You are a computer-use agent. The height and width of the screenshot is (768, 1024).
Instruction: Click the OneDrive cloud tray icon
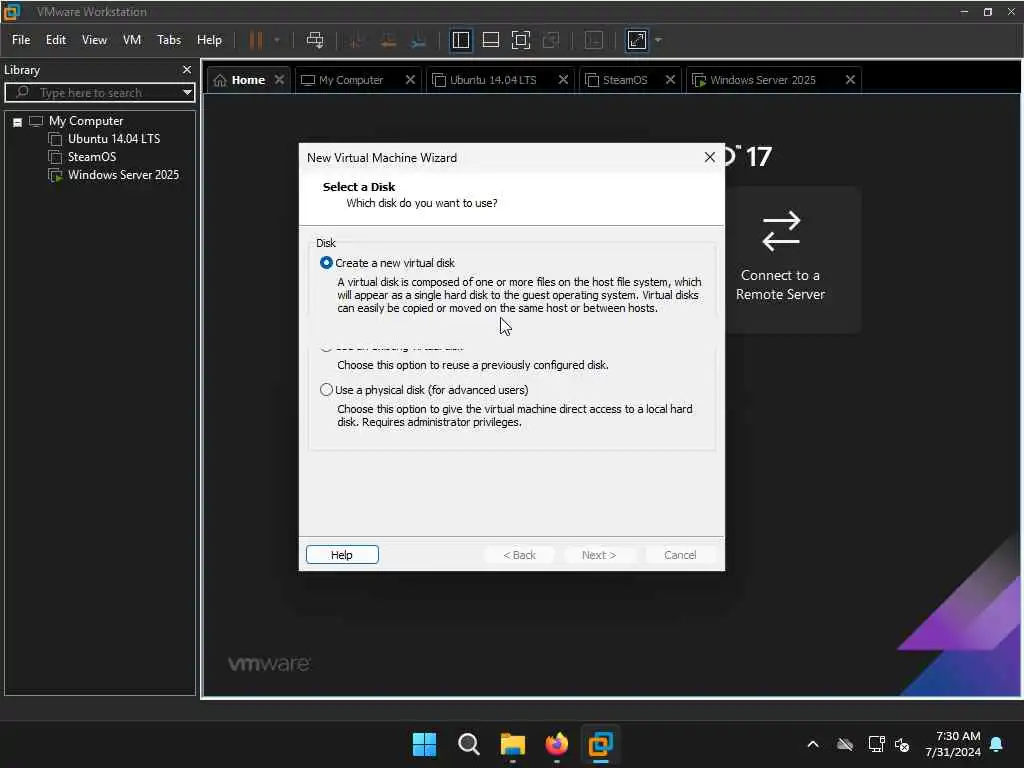(845, 744)
